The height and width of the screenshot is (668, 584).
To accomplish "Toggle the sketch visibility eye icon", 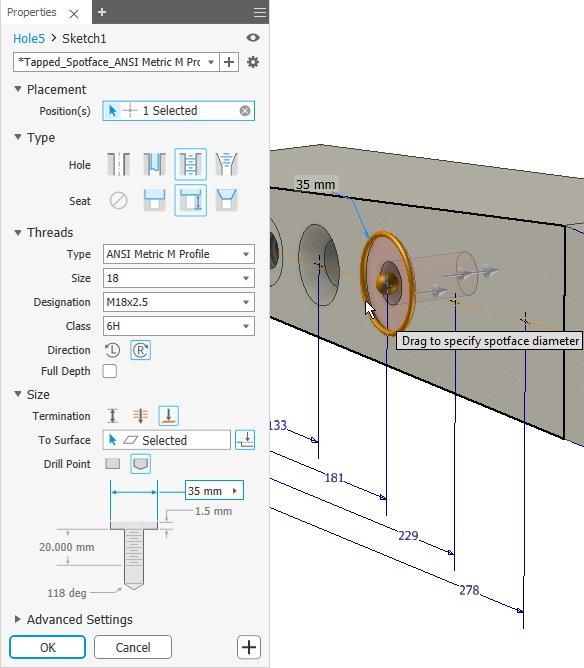I will [x=253, y=37].
